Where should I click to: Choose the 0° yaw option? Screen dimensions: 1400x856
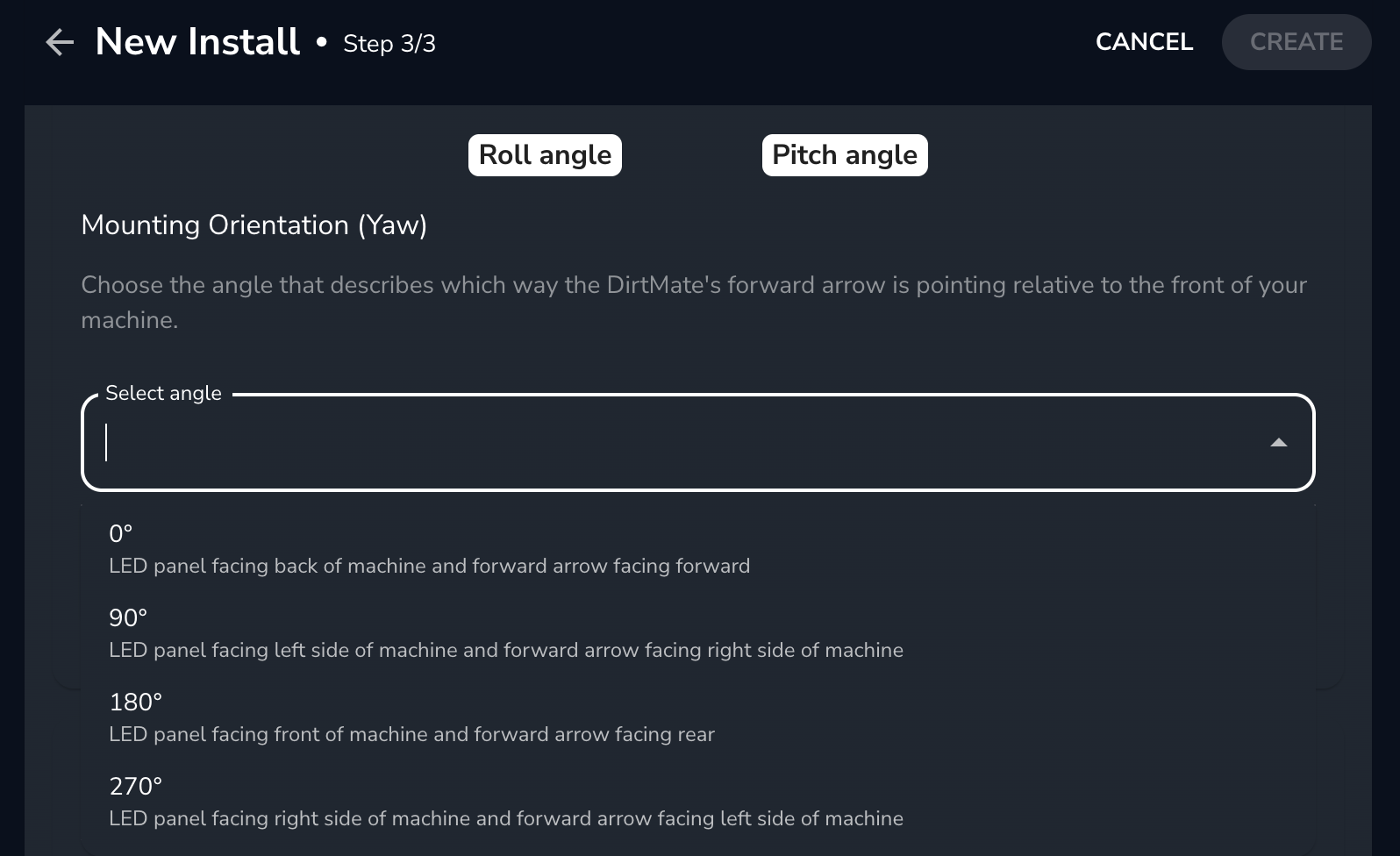pyautogui.click(x=121, y=533)
